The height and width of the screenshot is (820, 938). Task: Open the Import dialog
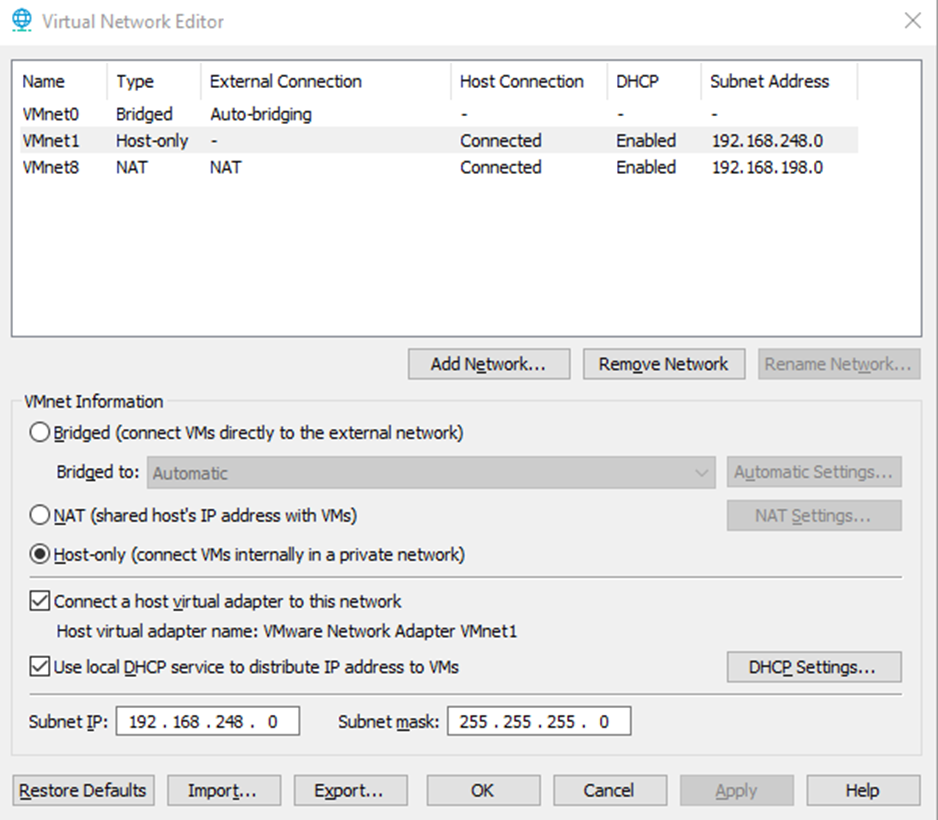[x=224, y=790]
